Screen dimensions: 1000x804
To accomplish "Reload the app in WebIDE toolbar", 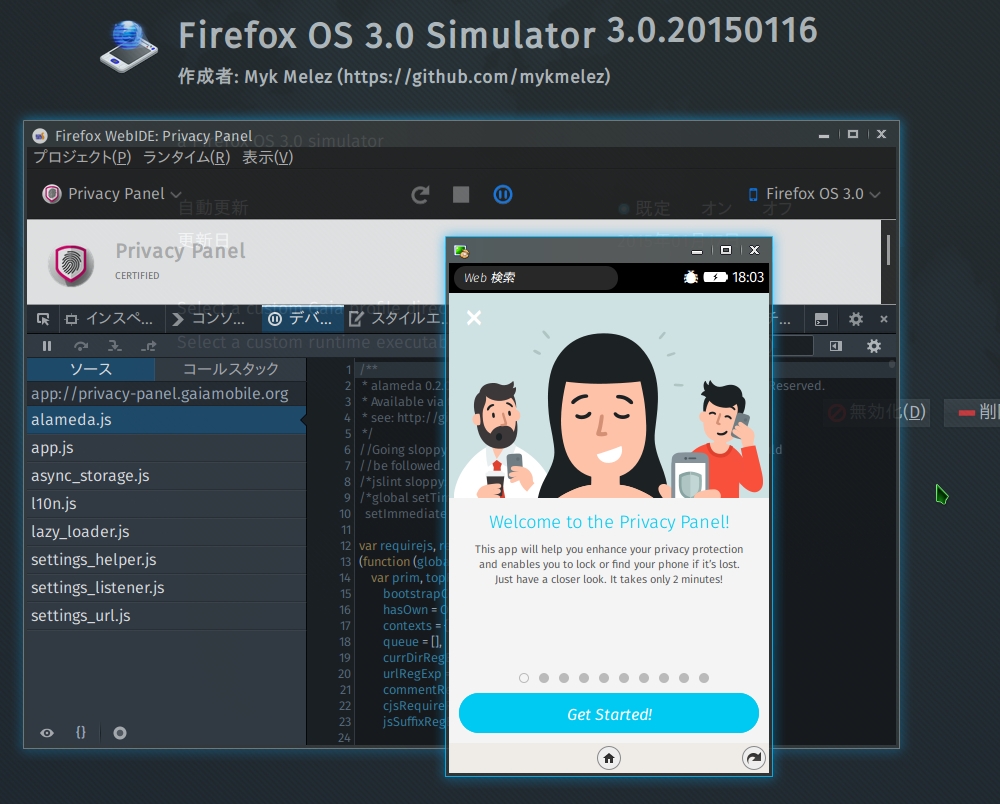I will 420,194.
